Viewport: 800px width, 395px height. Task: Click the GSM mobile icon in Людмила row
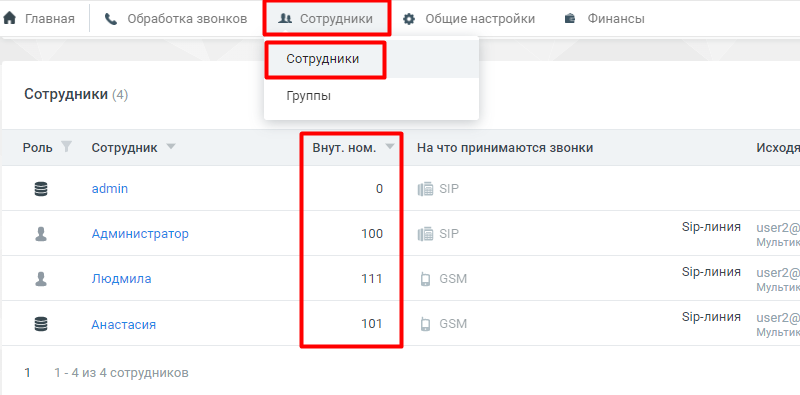tap(425, 279)
